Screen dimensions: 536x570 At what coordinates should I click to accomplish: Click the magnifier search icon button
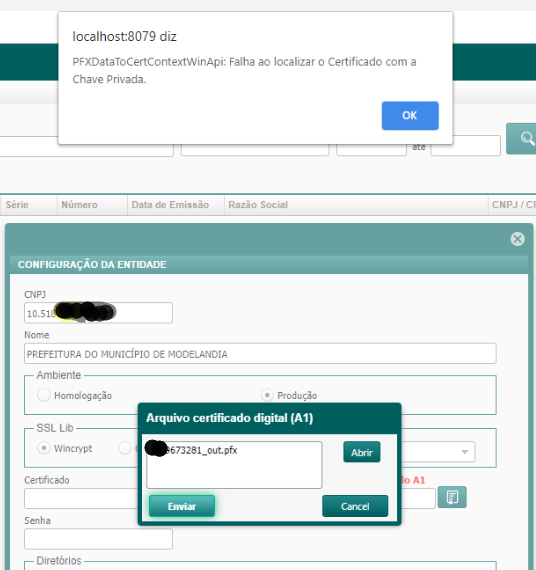click(x=522, y=139)
